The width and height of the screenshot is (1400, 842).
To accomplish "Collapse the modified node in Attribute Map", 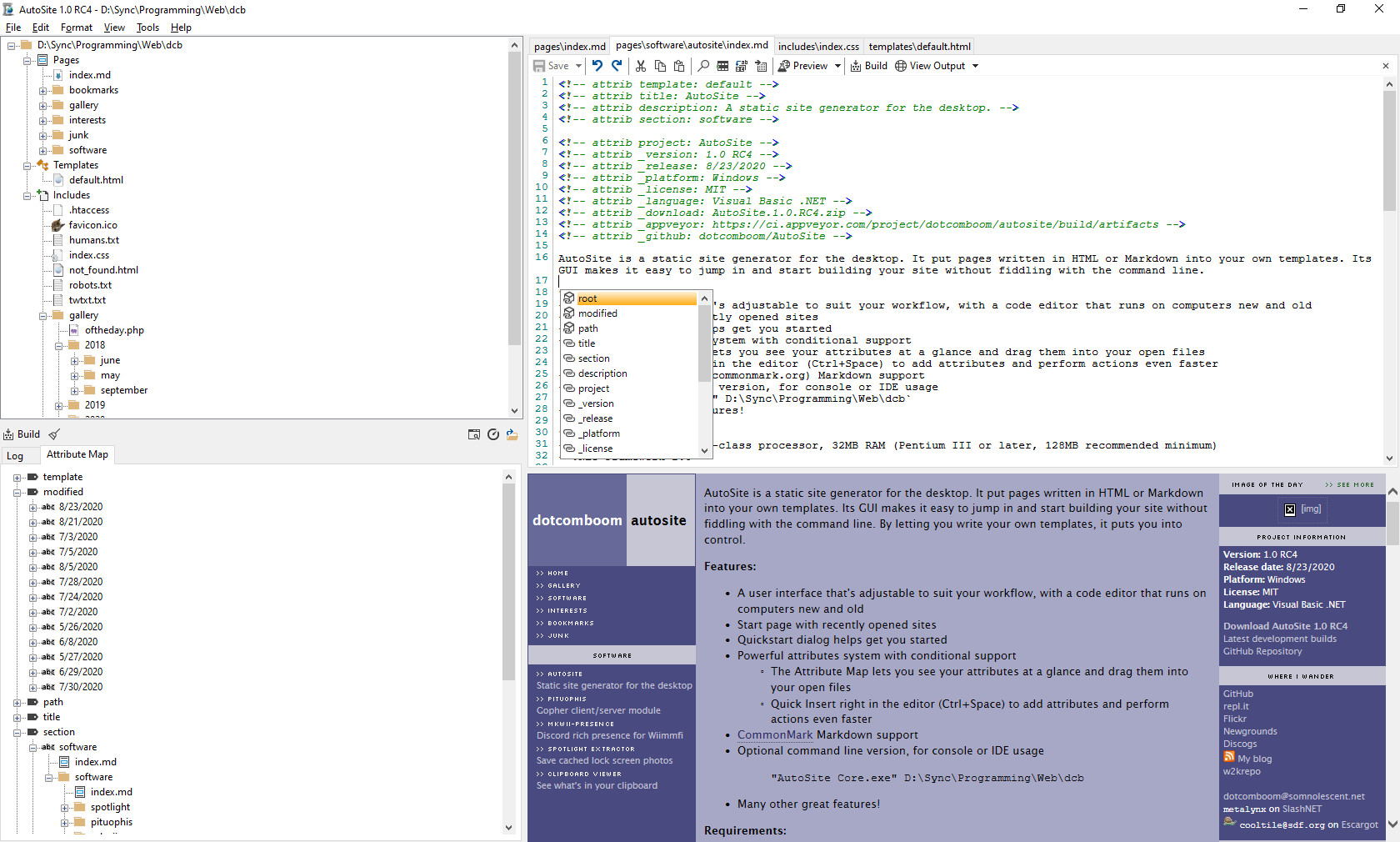I will 17,492.
